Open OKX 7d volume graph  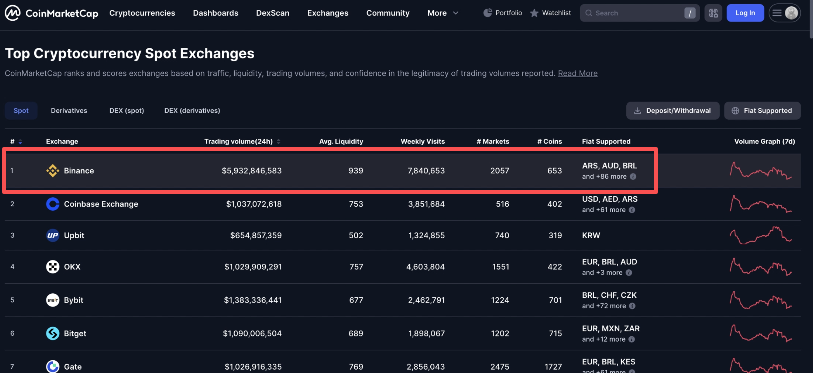tap(761, 267)
